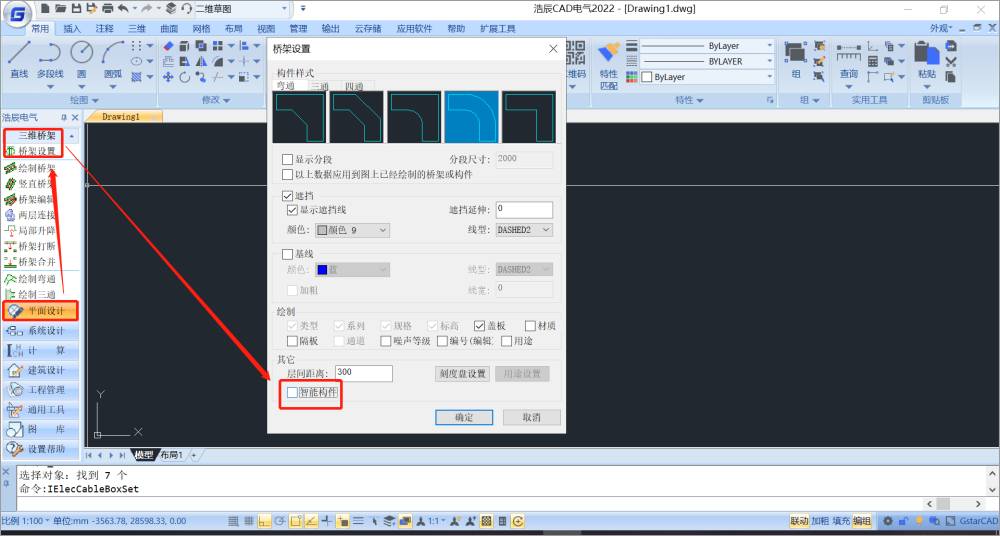Enable the 显示分段 checkbox
The height and width of the screenshot is (536, 1000).
pyautogui.click(x=287, y=159)
